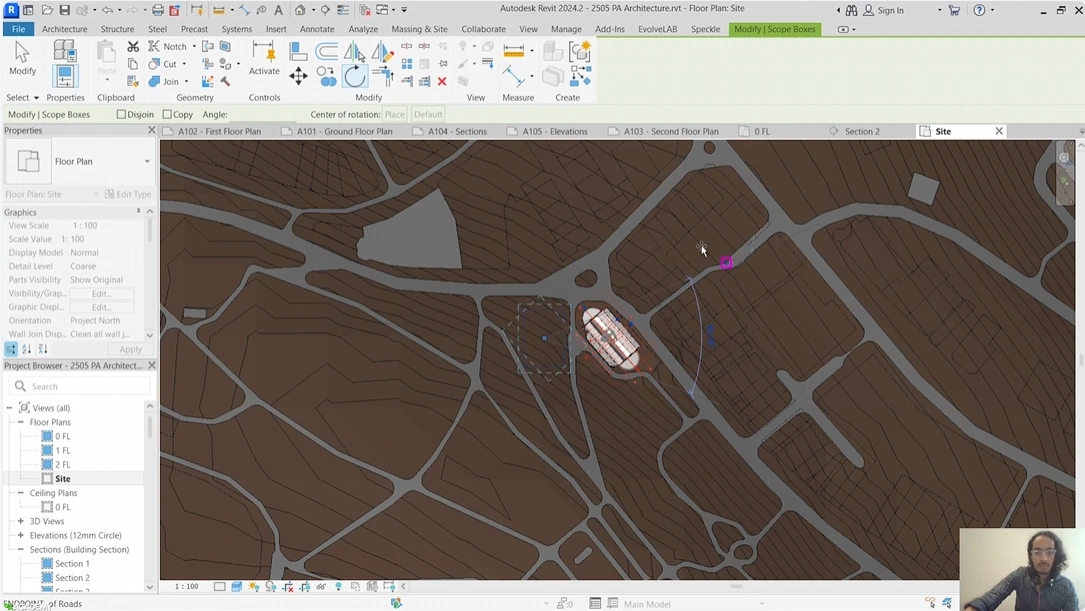
Task: Expand the Elevations (12mm Circle) node
Action: coord(21,535)
